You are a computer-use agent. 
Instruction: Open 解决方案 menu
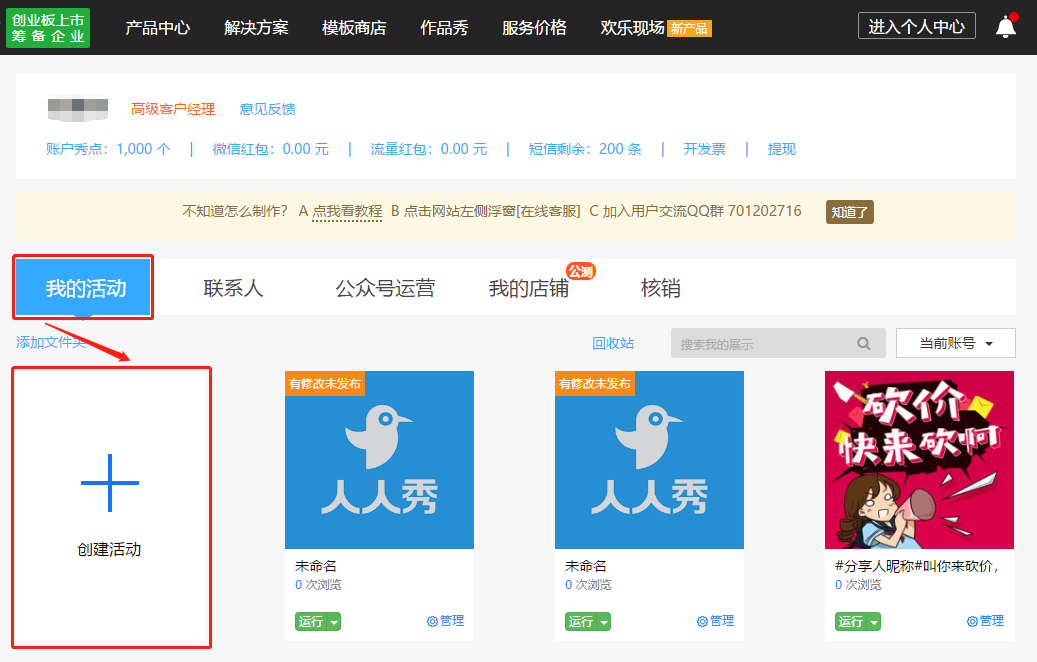click(257, 28)
